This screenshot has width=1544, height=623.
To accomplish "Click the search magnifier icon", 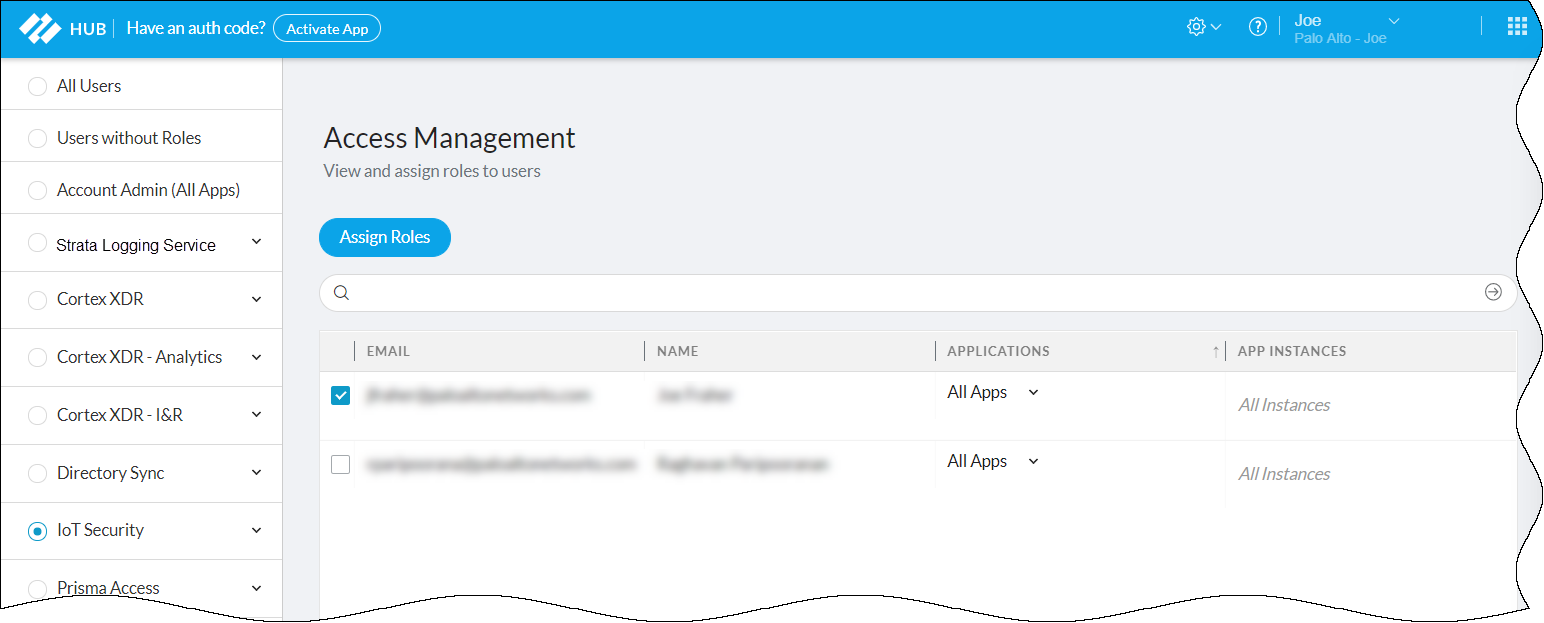I will coord(341,293).
